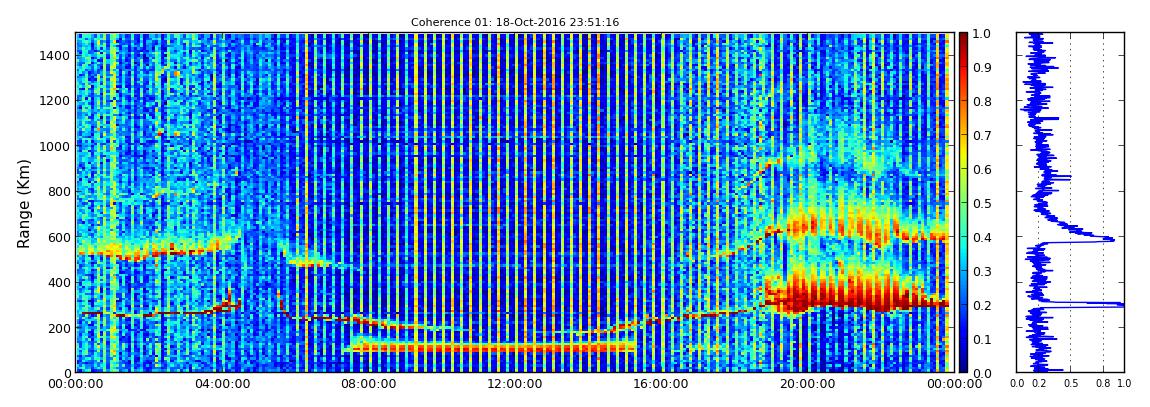Click the "Range (Km)" axis label
The height and width of the screenshot is (407, 1150).
[24, 203]
